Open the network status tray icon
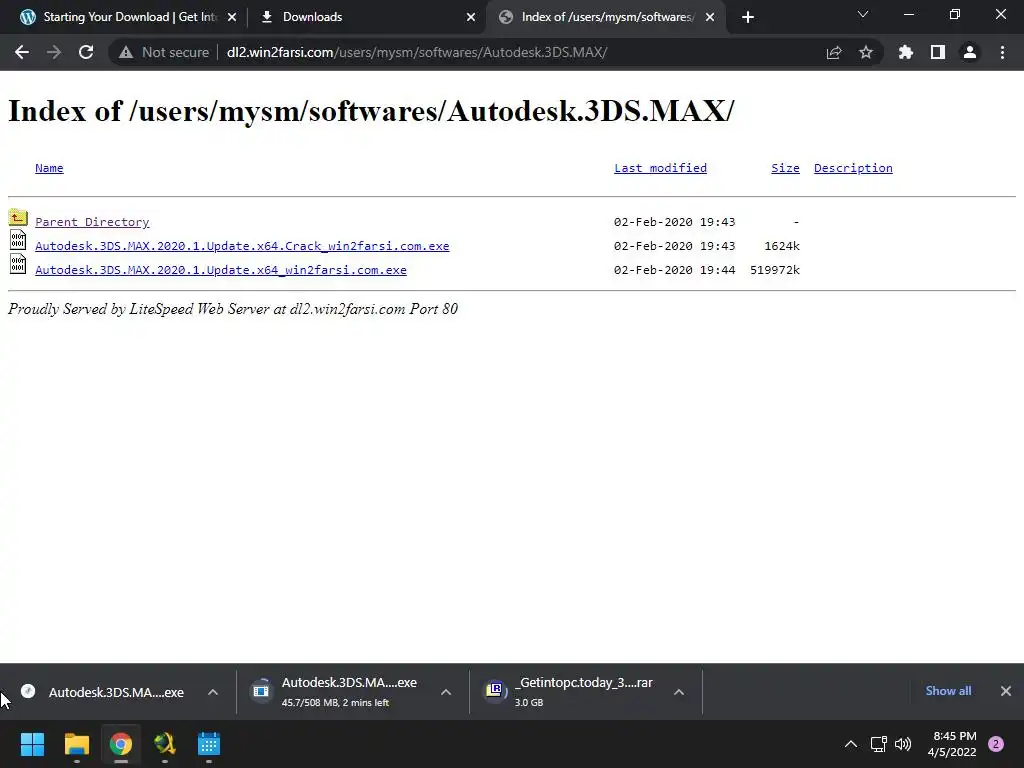The width and height of the screenshot is (1024, 768). coord(878,744)
